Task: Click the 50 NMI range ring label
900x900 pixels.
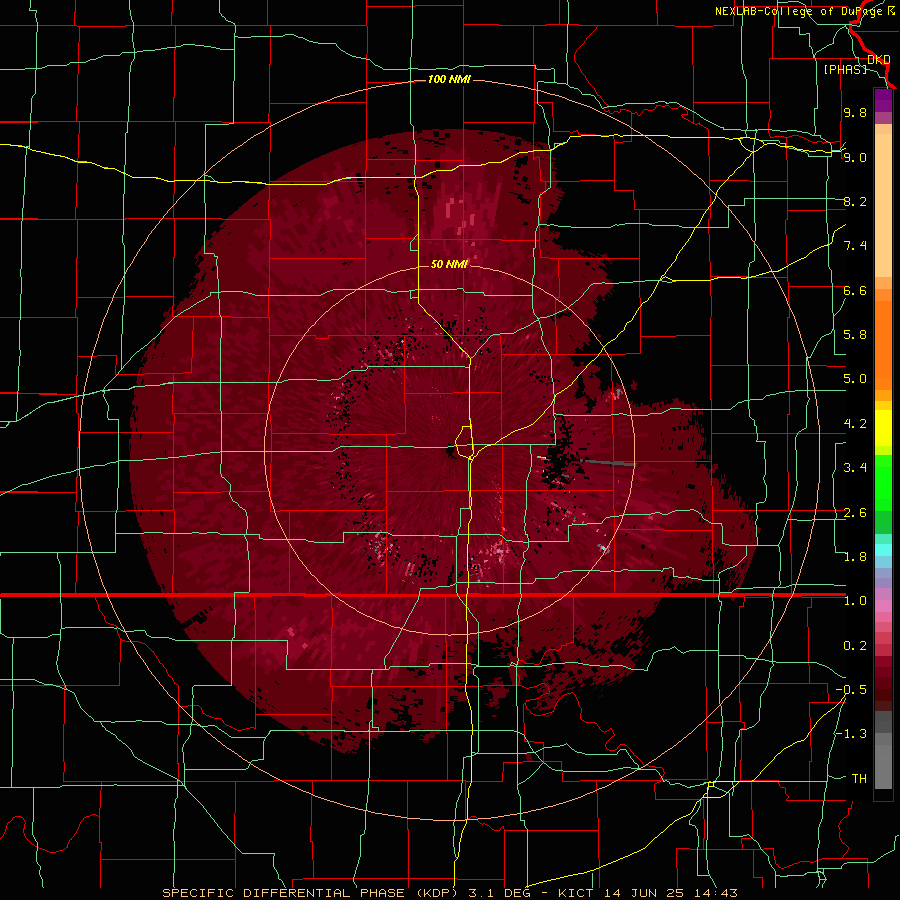Action: [x=449, y=264]
